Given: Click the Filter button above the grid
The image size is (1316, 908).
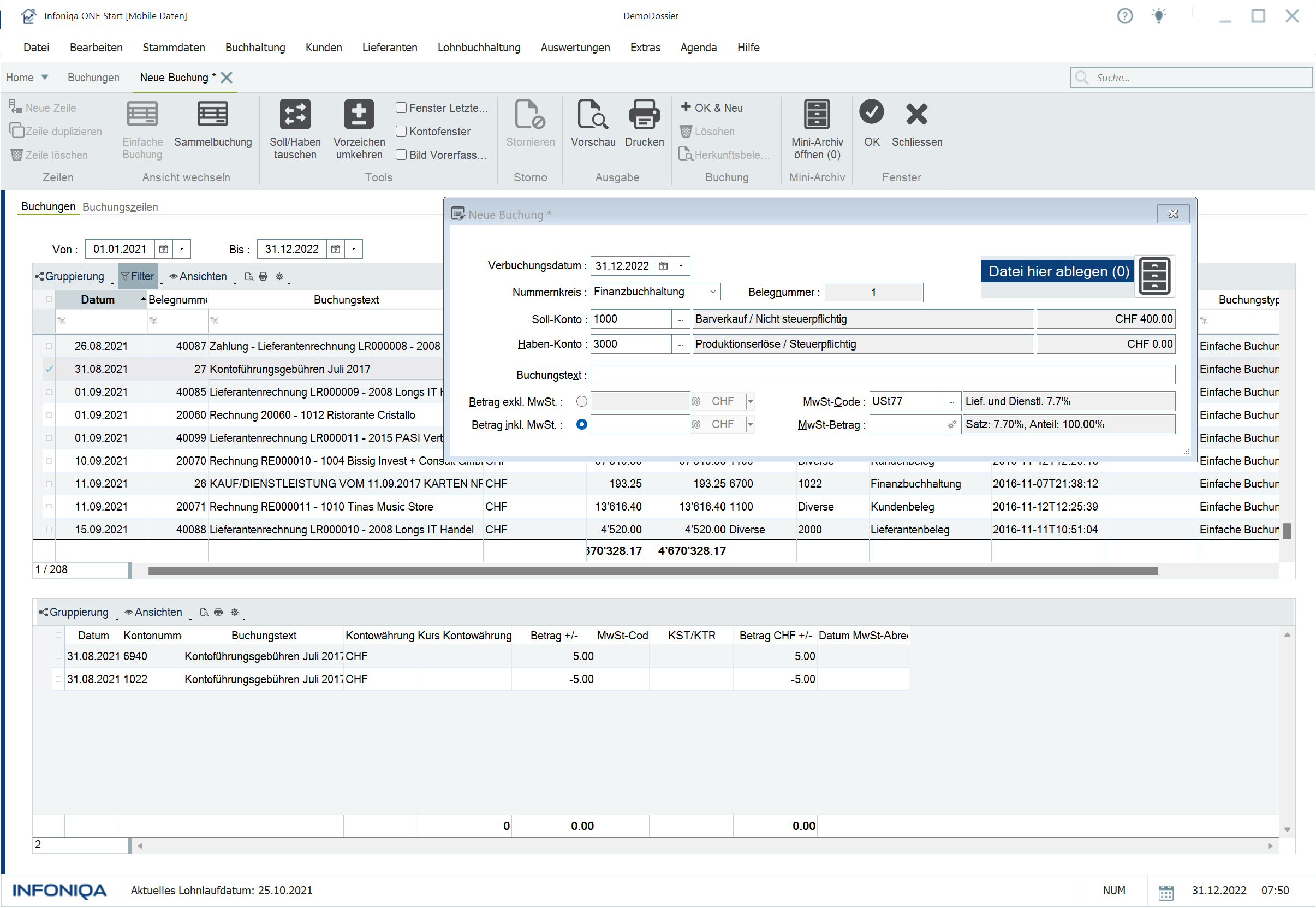Looking at the screenshot, I should 138,276.
